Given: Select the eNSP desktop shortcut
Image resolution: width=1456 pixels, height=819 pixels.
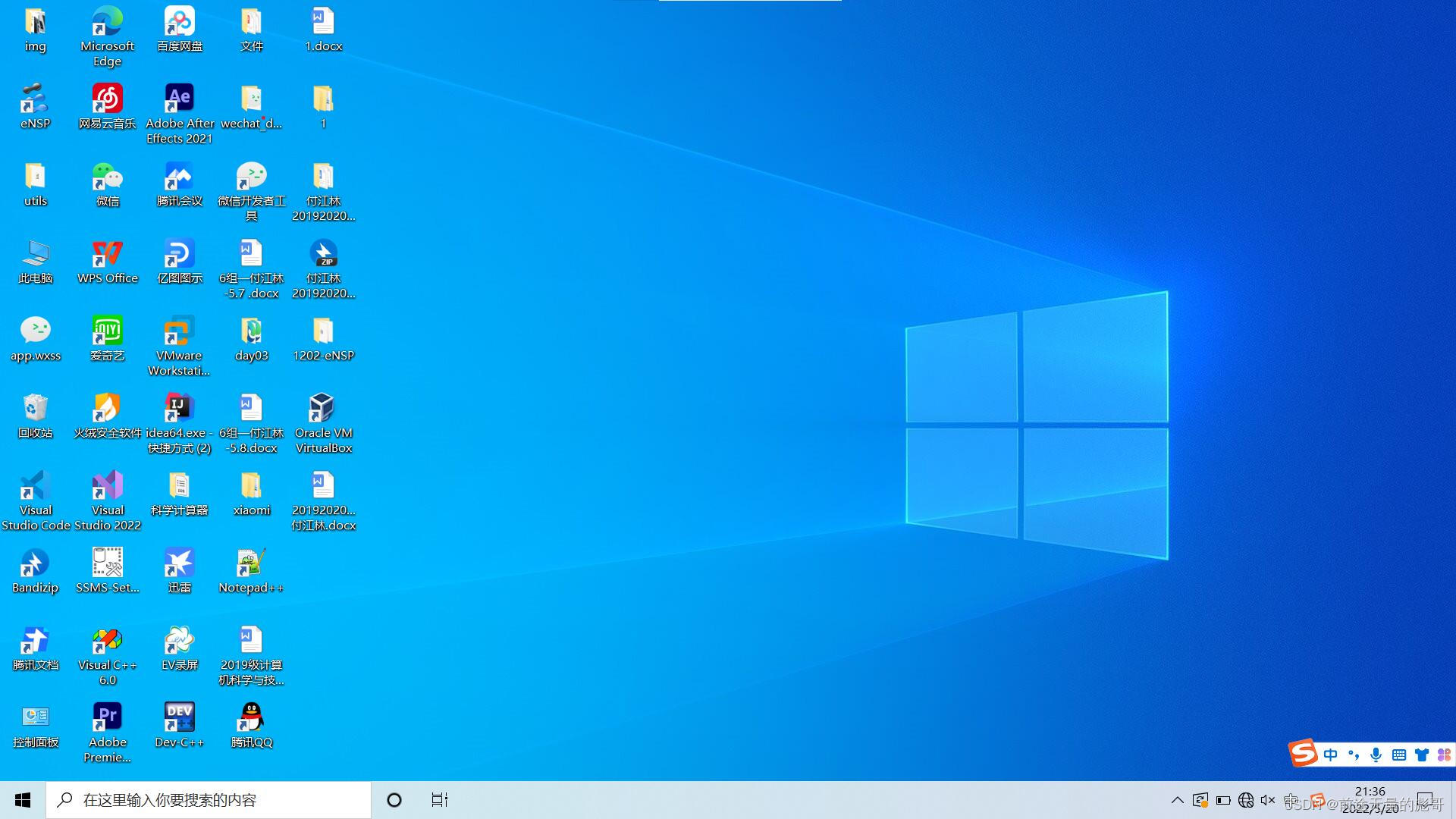Looking at the screenshot, I should tap(35, 99).
